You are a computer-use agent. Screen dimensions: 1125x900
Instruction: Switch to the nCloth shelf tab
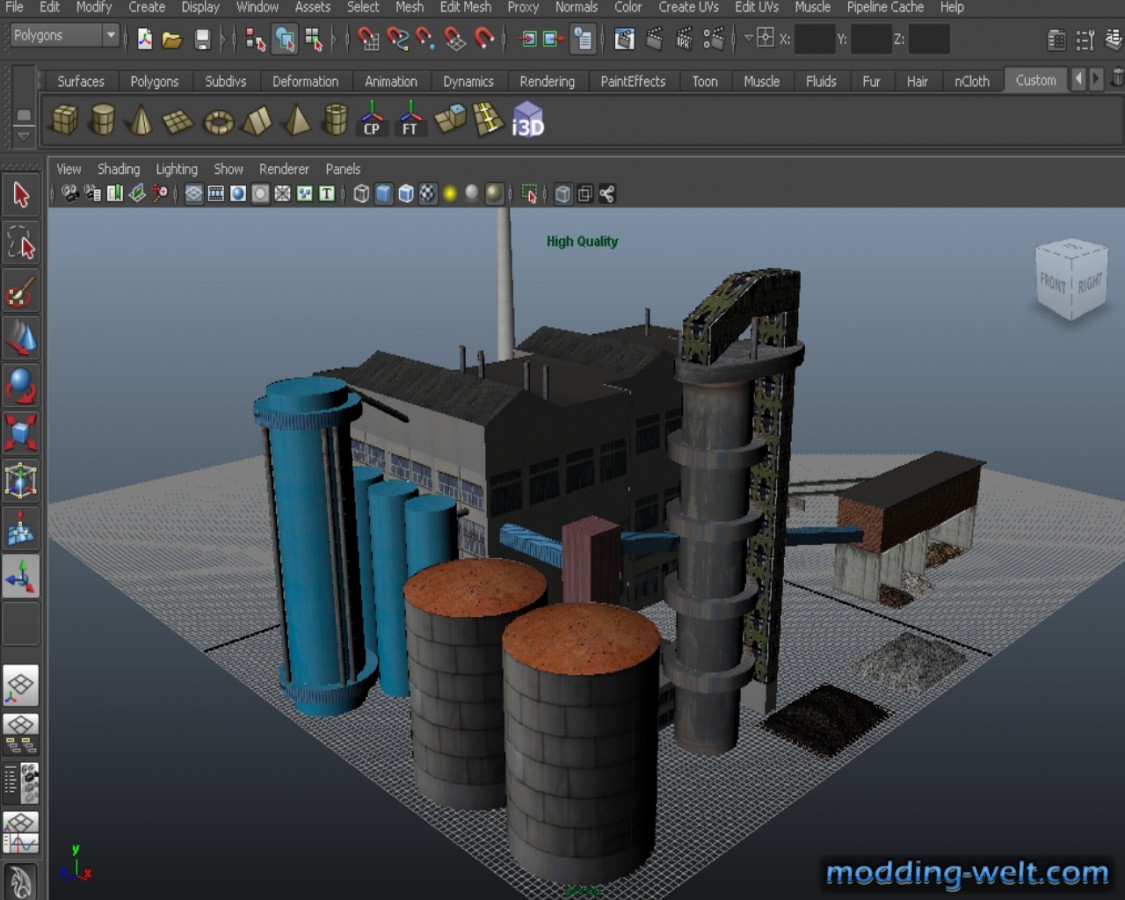tap(971, 81)
